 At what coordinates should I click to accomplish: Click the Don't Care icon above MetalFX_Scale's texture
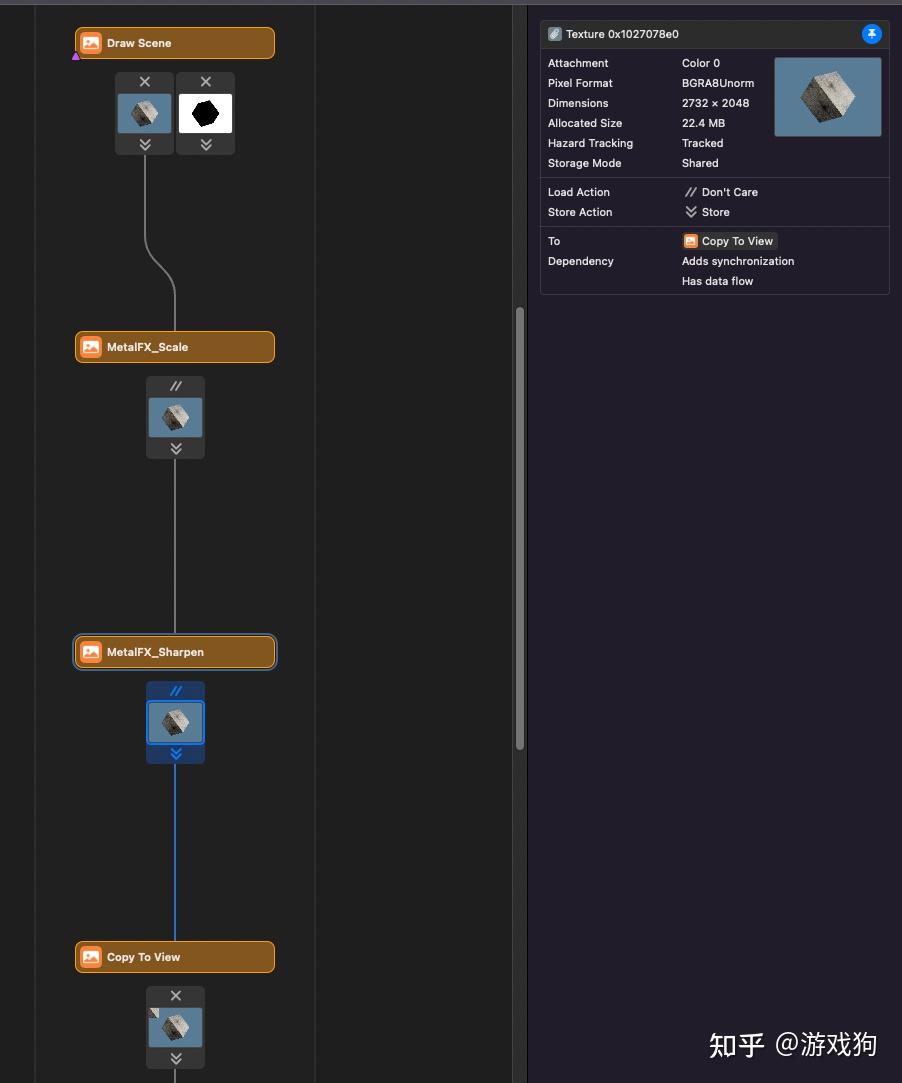[175, 385]
